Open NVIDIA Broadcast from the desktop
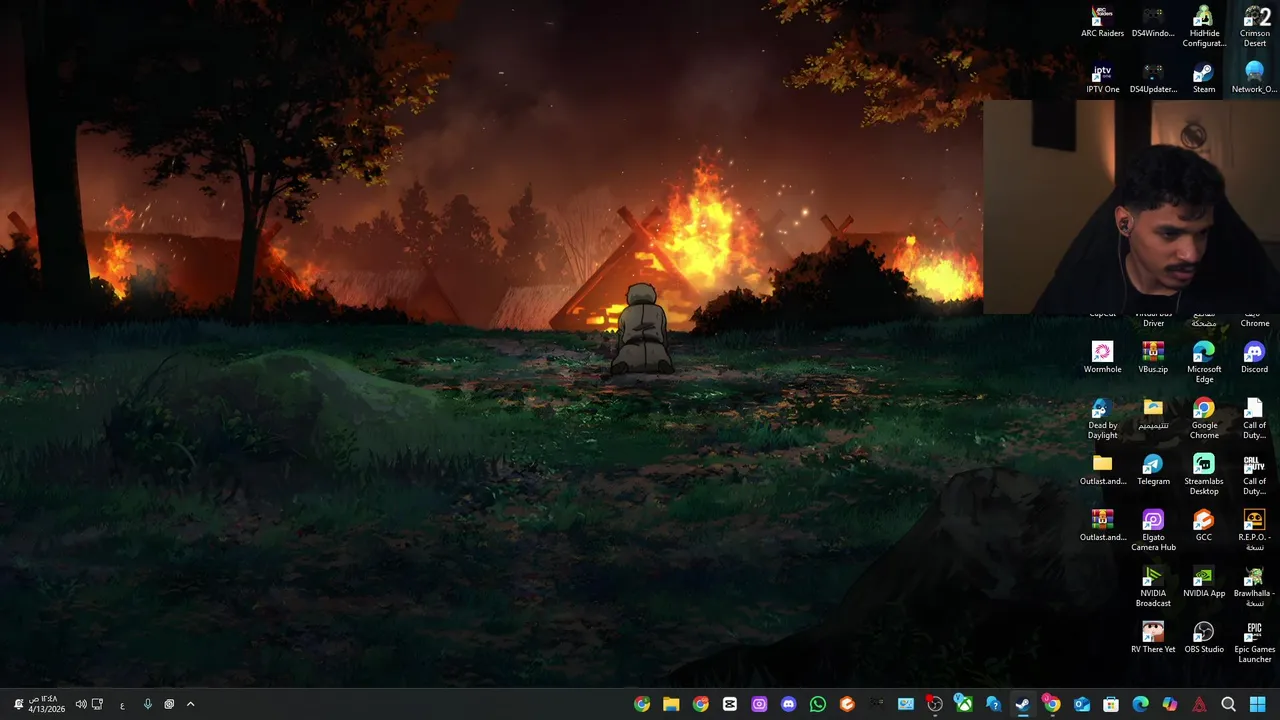The image size is (1280, 720). tap(1153, 587)
